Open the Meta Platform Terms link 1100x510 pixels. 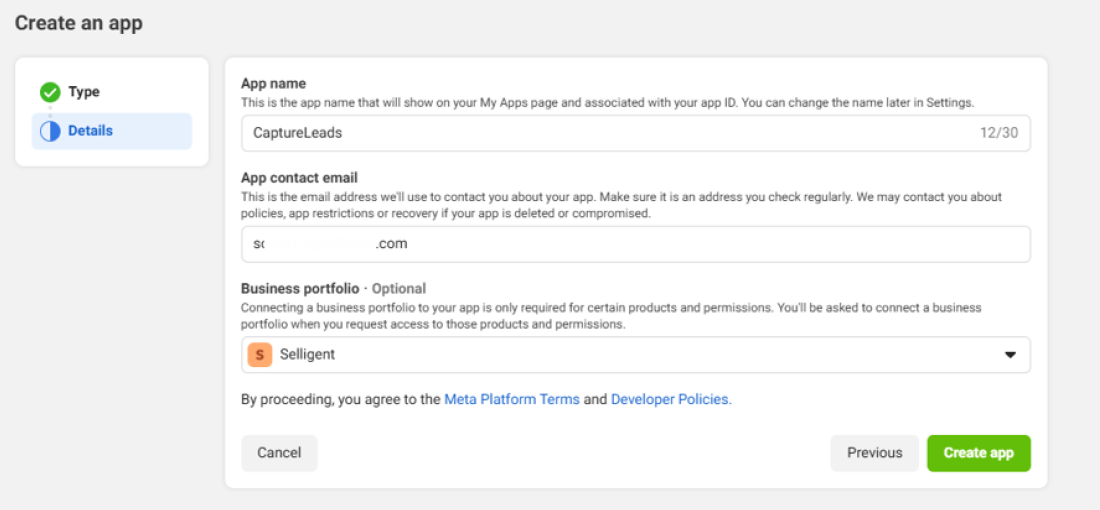(x=512, y=399)
